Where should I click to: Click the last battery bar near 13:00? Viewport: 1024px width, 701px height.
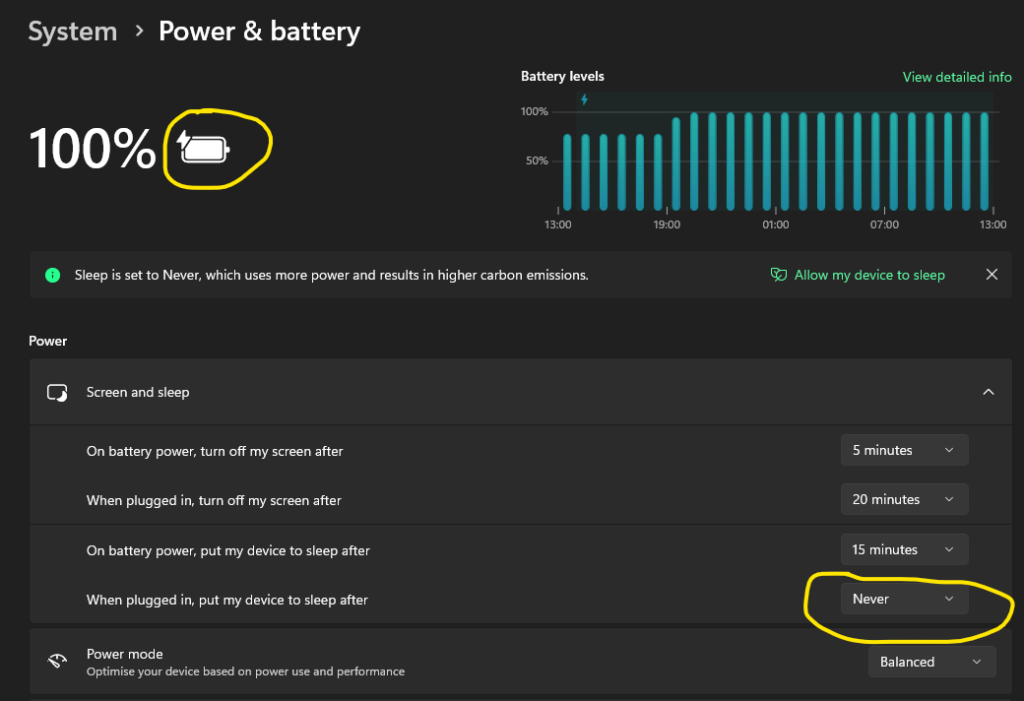tap(984, 161)
